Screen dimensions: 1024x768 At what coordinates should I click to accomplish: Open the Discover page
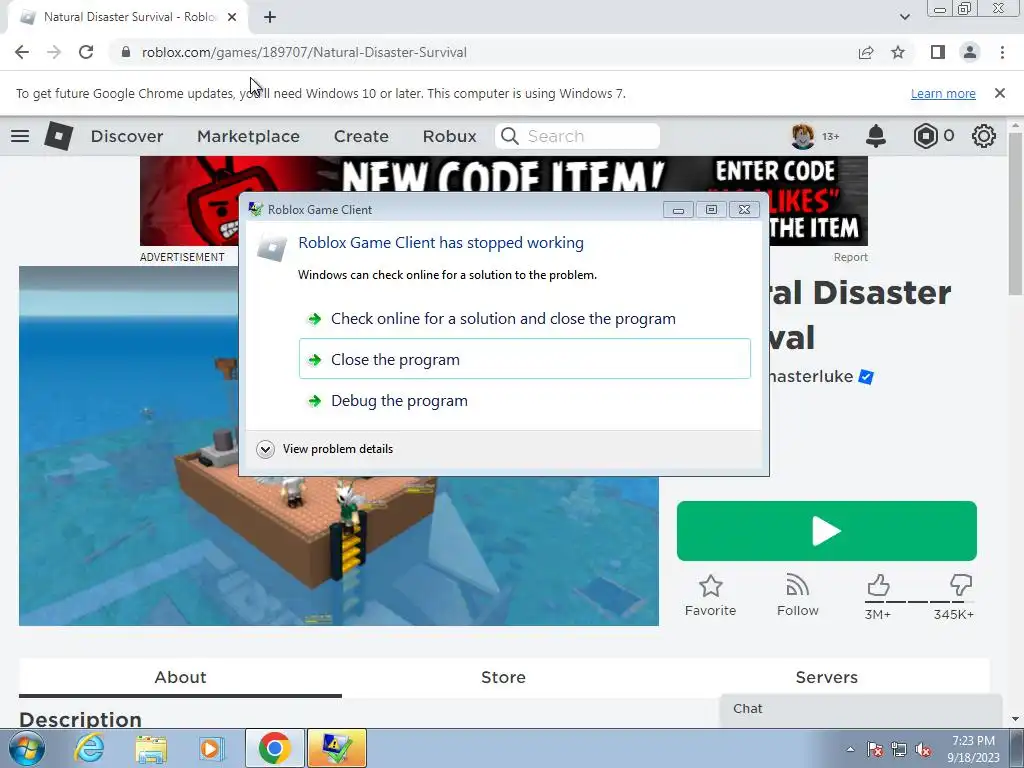coord(127,136)
